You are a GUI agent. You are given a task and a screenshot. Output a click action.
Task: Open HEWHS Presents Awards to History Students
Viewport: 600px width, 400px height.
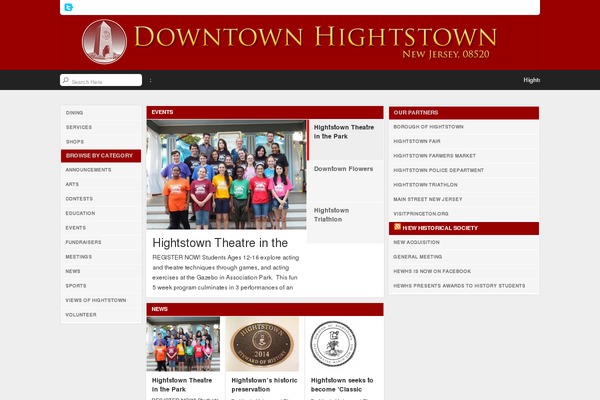pos(459,286)
